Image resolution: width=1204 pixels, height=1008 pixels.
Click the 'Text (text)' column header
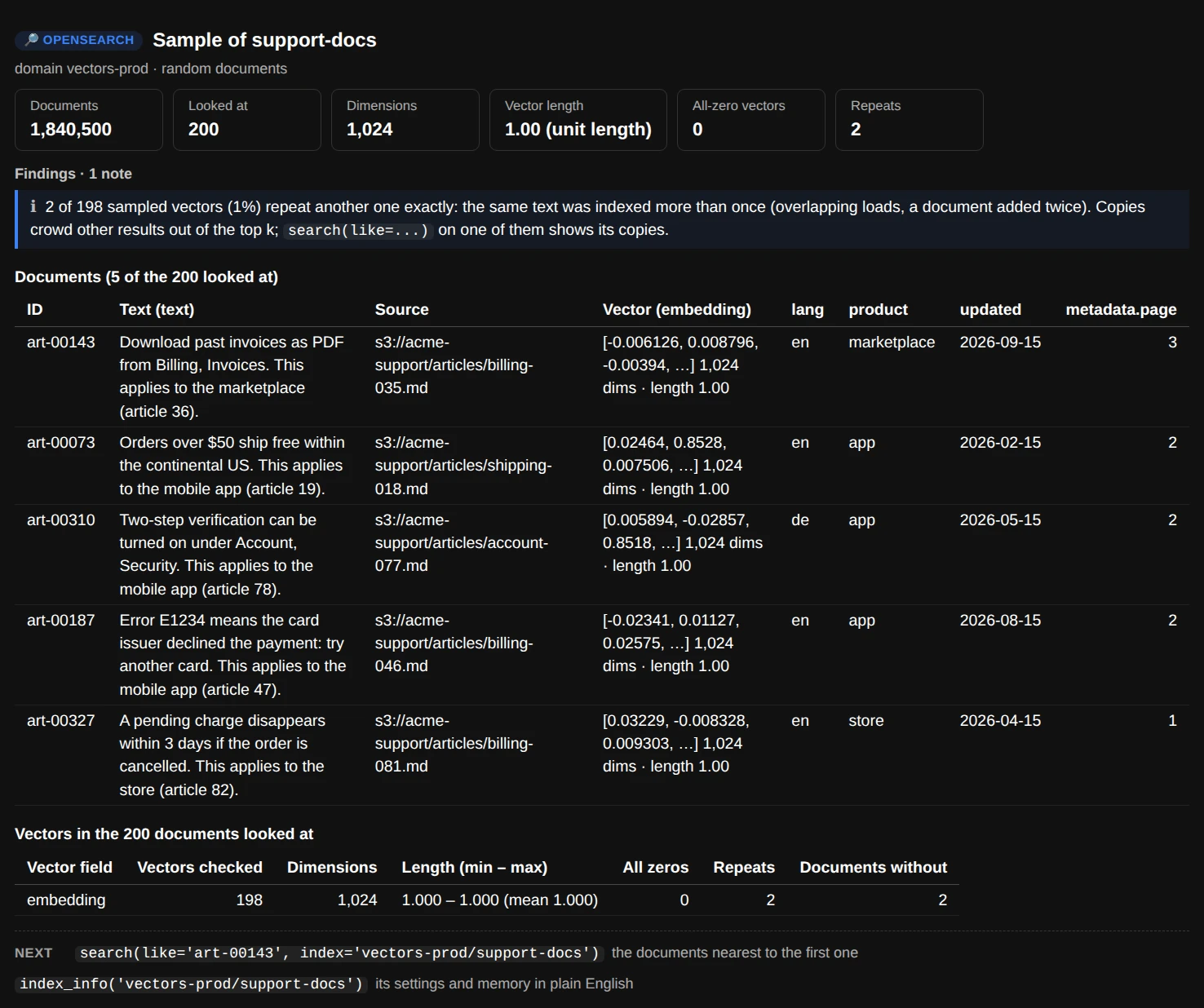click(157, 310)
